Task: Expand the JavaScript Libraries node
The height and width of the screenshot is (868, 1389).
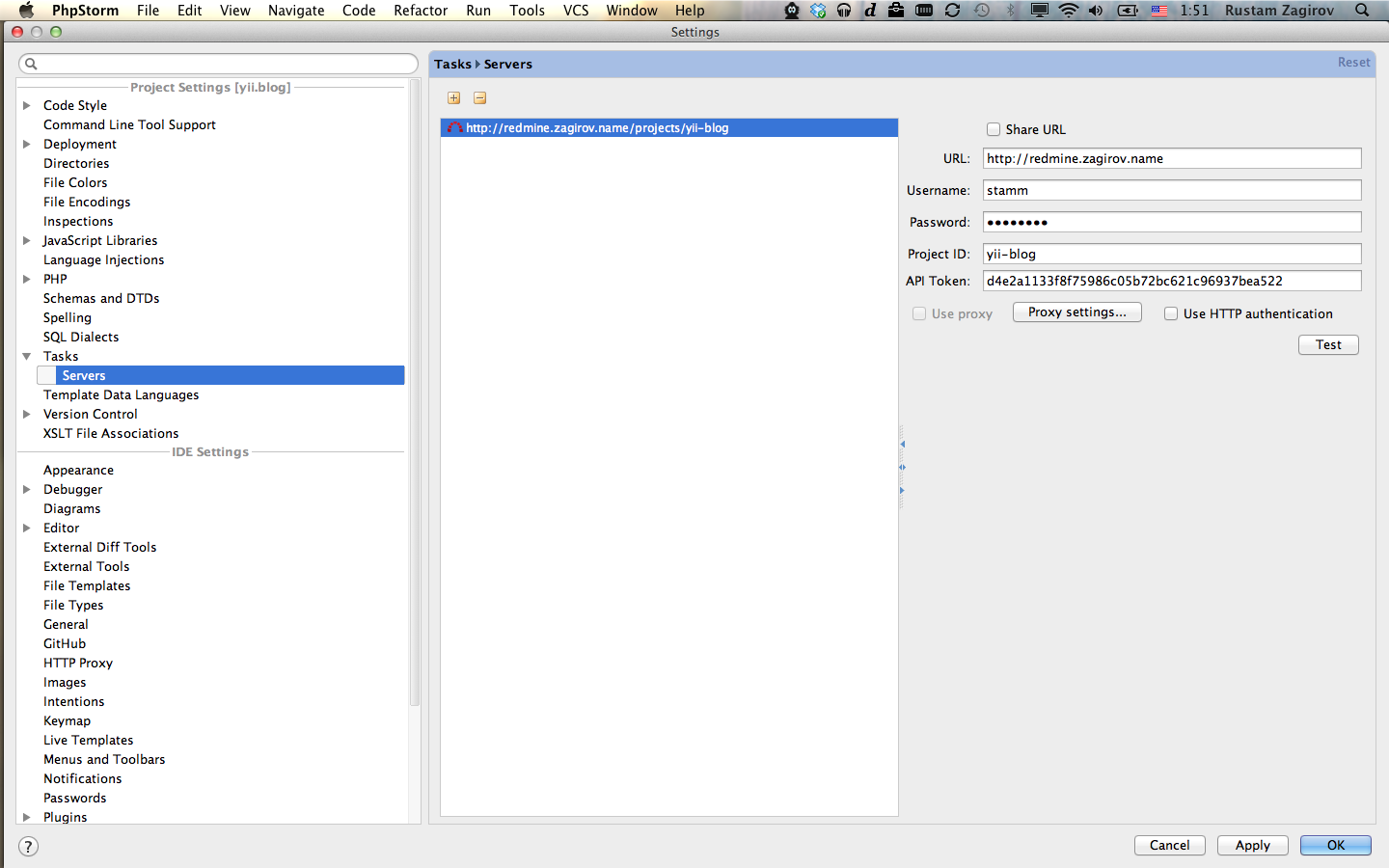Action: [x=27, y=240]
